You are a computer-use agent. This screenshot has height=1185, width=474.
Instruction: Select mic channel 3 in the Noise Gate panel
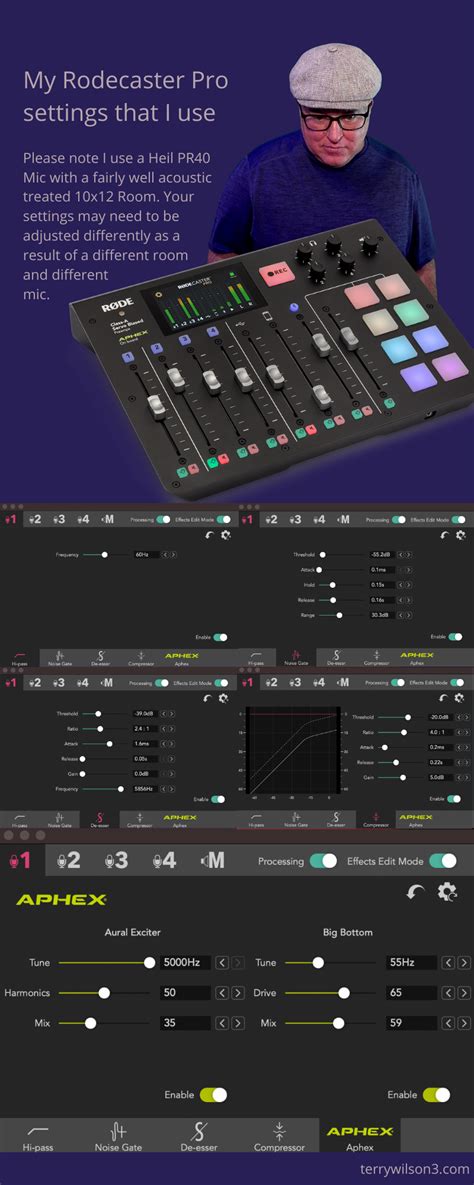(296, 520)
